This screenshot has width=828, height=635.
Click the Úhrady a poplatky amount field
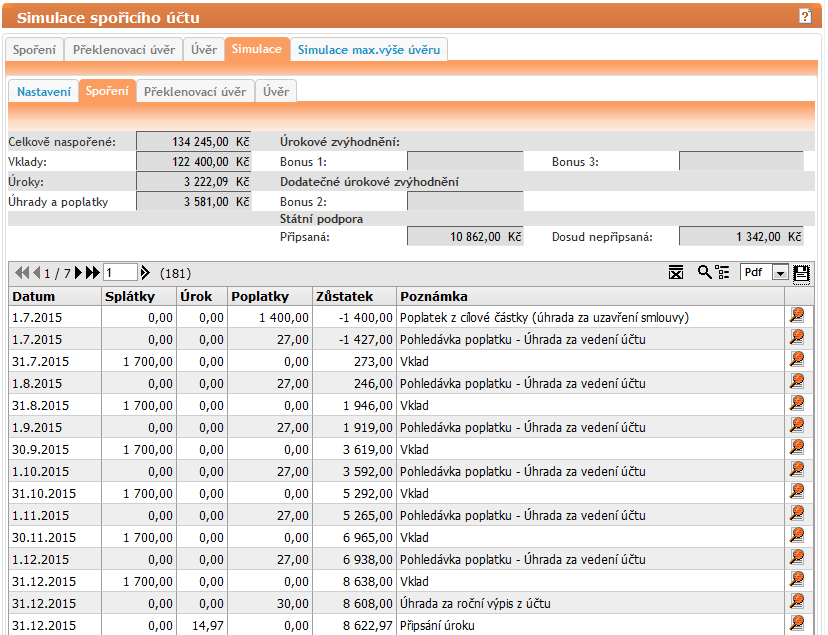[194, 202]
